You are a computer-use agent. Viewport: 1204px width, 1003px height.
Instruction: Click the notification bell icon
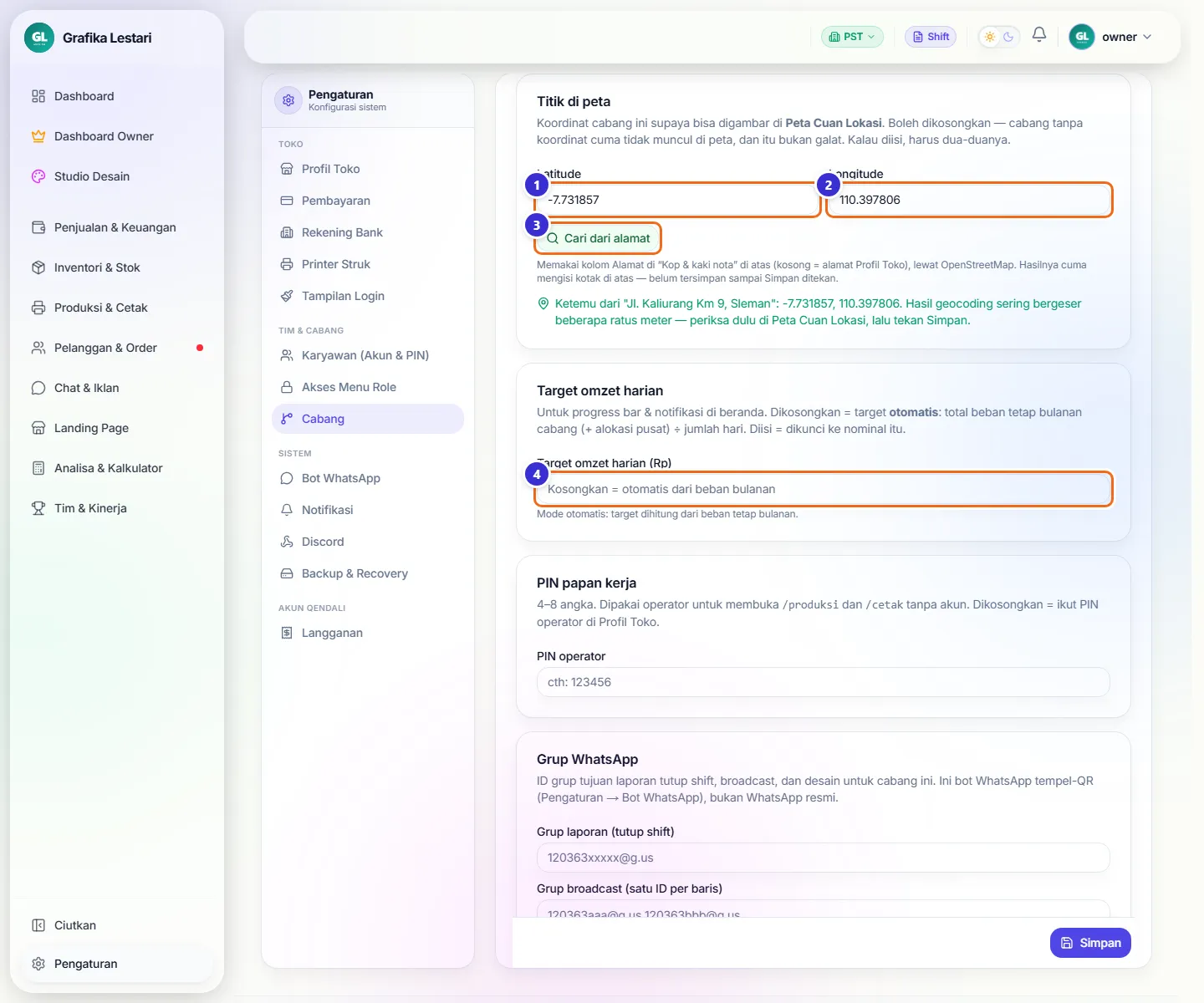click(1039, 34)
